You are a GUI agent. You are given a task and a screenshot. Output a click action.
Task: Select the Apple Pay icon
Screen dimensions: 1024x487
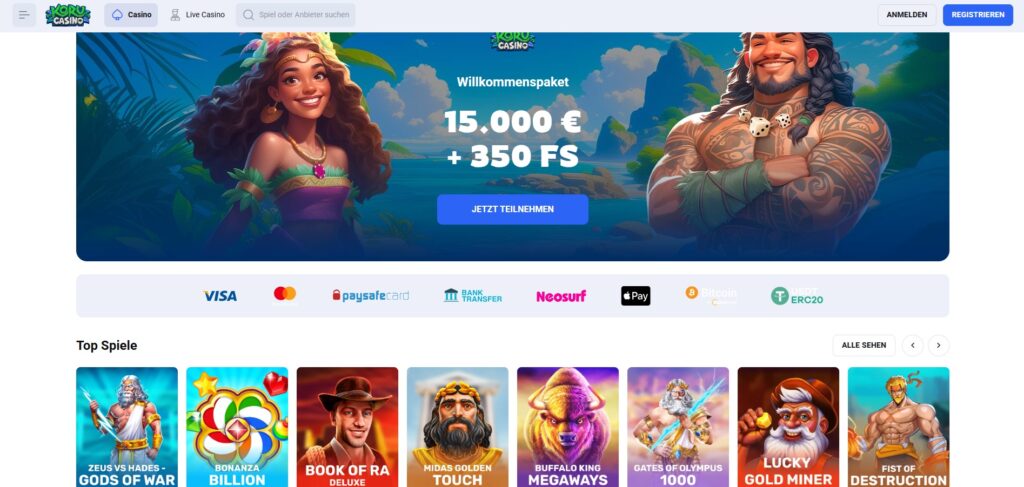tap(635, 296)
